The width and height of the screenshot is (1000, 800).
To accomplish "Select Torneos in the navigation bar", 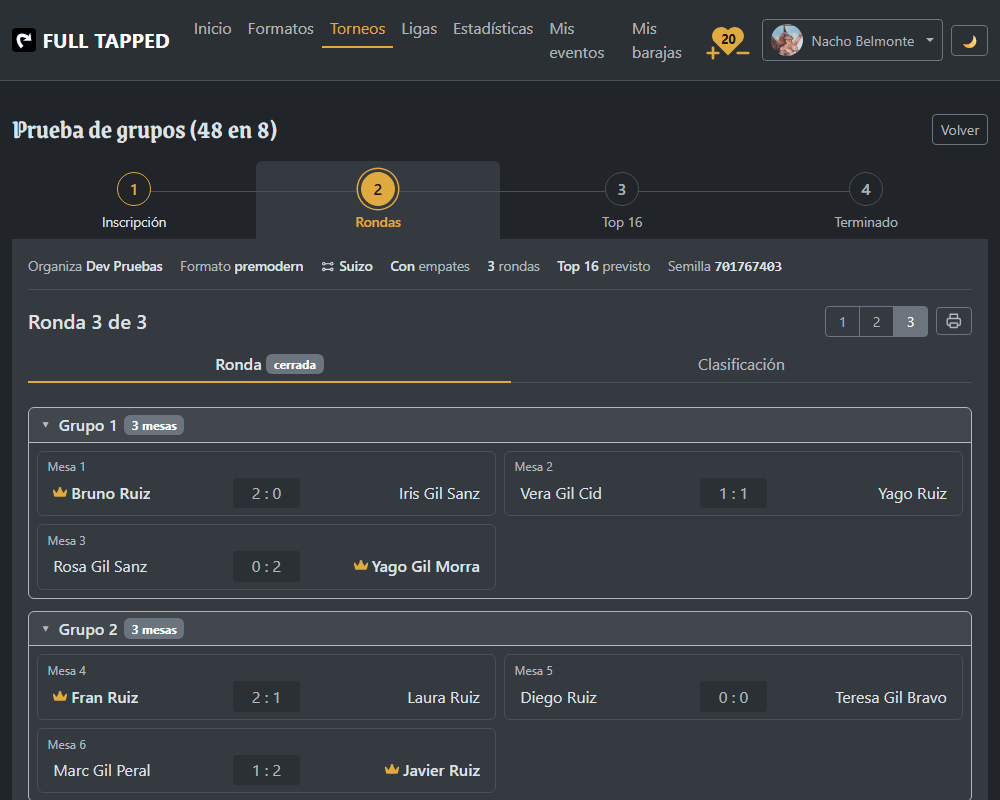I will (357, 29).
